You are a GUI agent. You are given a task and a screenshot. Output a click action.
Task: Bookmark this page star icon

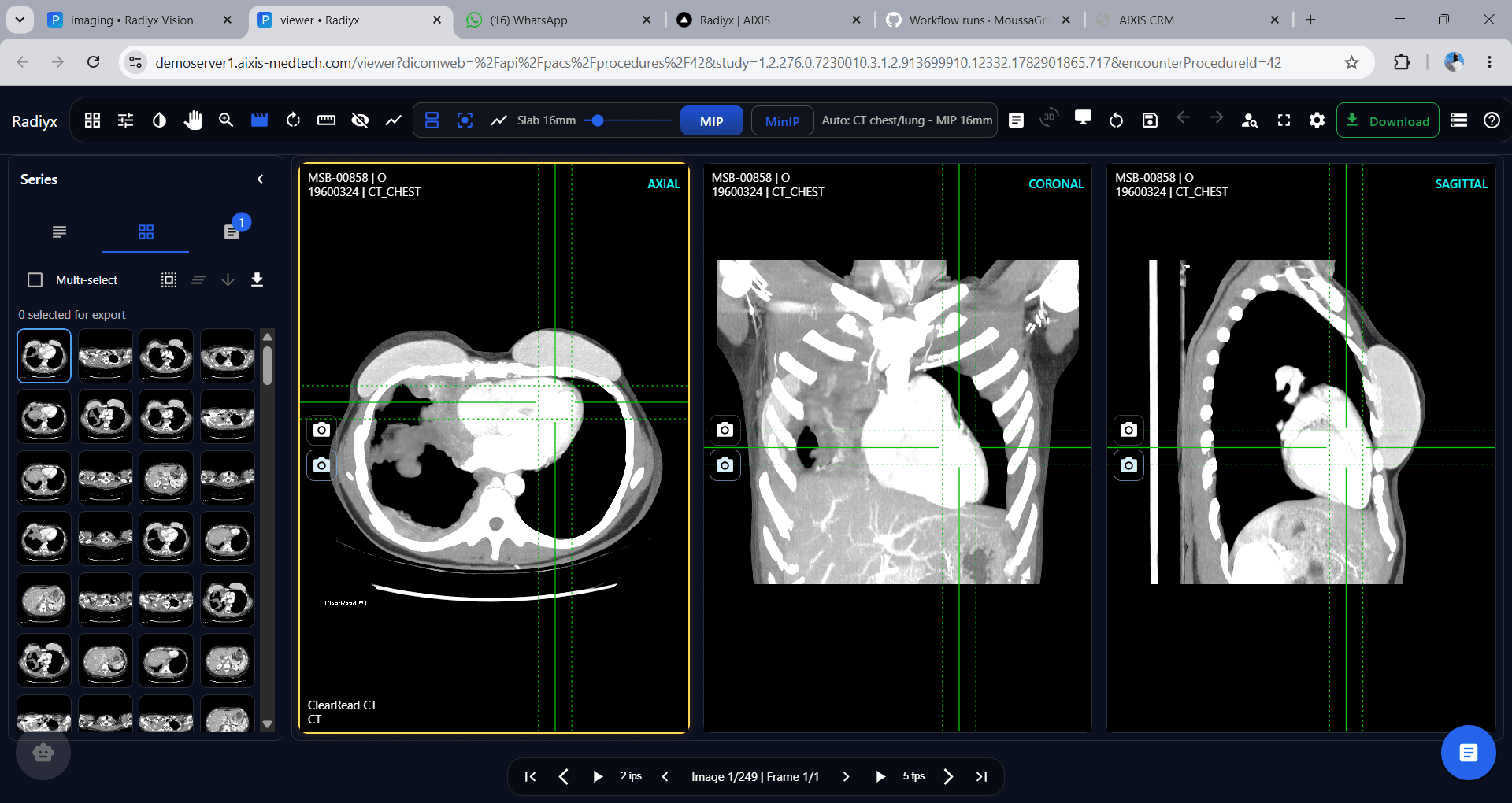tap(1351, 62)
